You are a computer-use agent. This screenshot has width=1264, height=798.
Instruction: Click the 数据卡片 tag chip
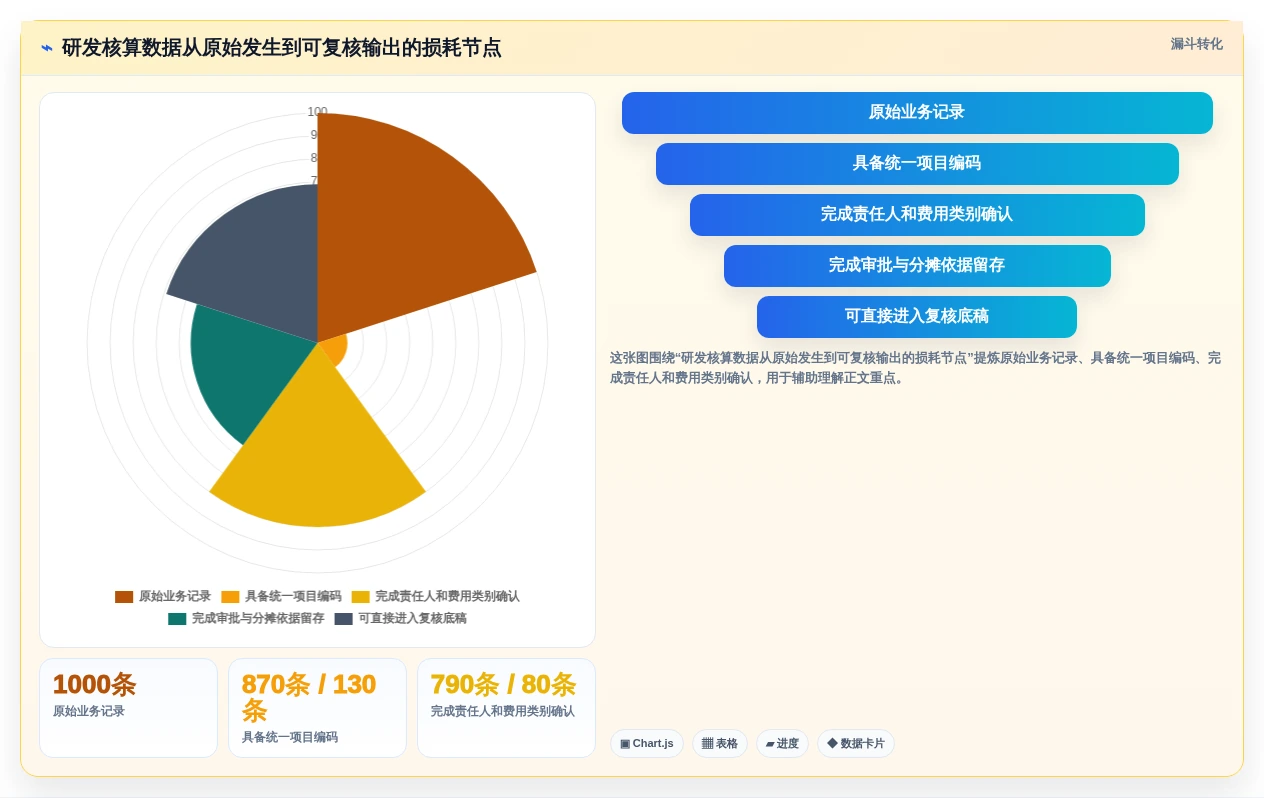(856, 744)
